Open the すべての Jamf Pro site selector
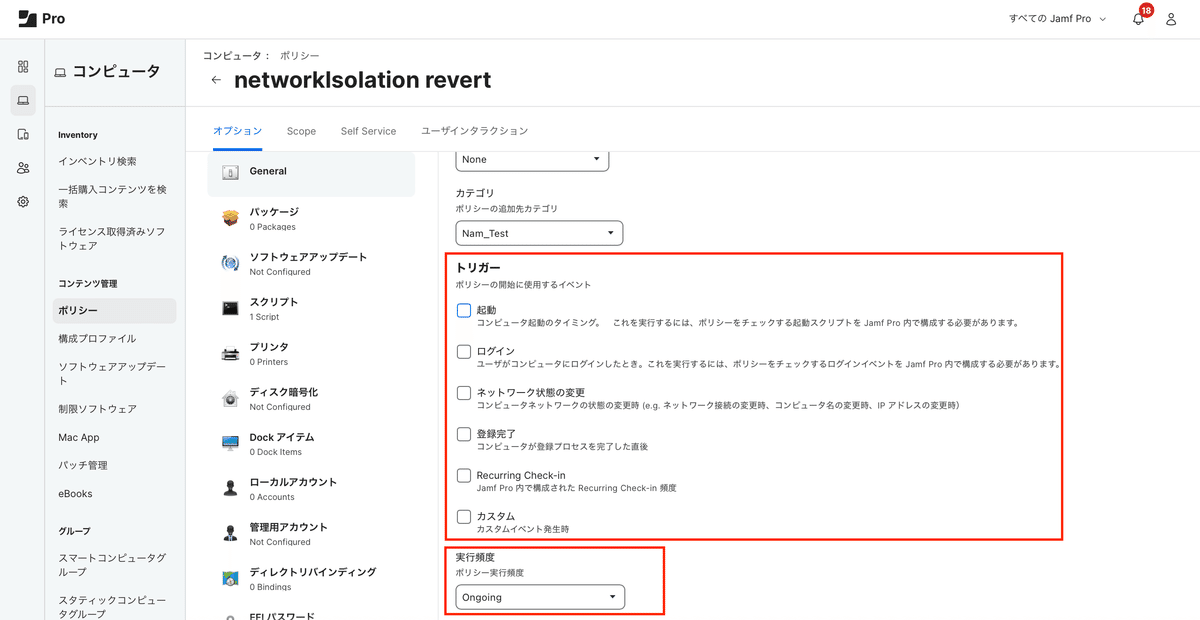Screen dimensions: 1200x620 (x=1057, y=19)
